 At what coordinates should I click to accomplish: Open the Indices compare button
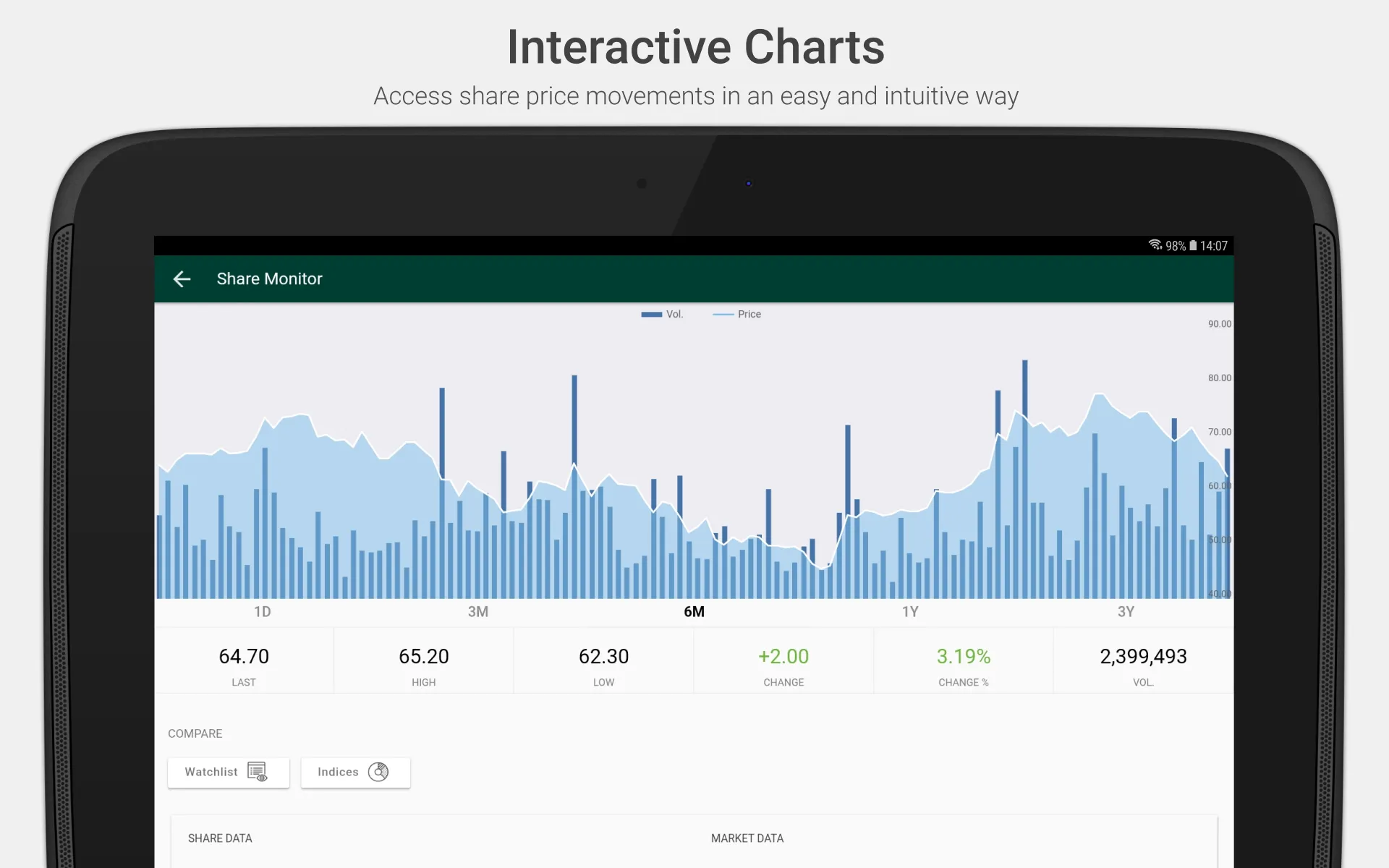point(355,773)
